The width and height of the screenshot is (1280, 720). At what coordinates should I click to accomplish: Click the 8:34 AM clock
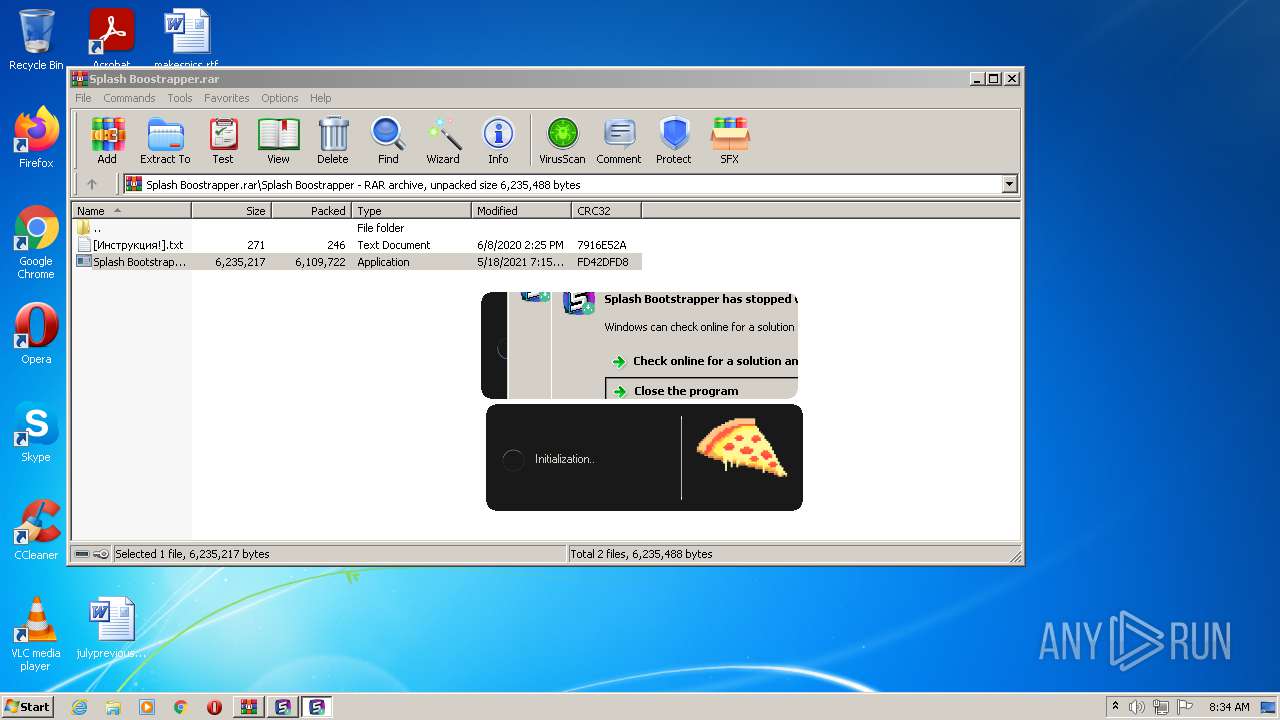1228,707
